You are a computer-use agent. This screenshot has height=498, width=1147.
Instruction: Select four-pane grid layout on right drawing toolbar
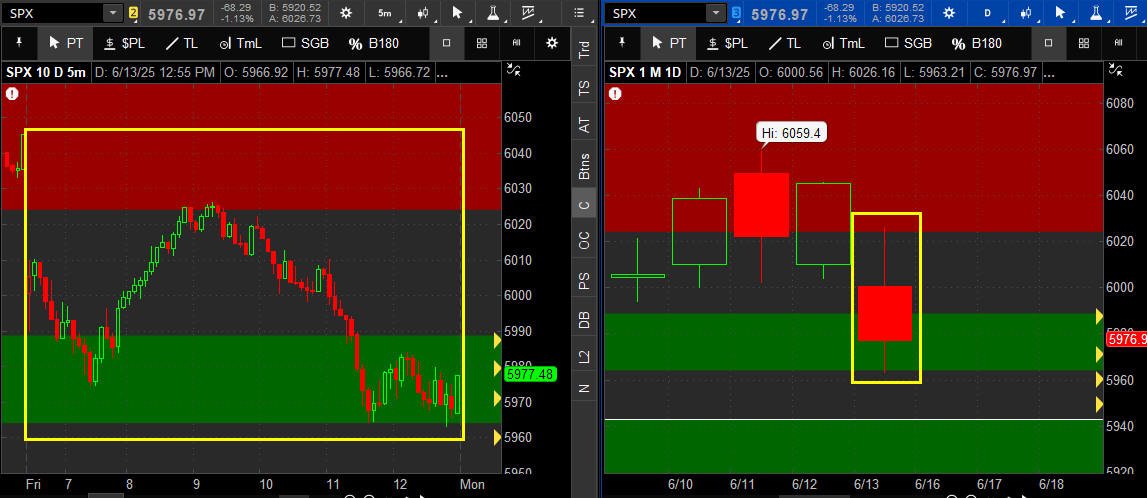pos(1083,43)
